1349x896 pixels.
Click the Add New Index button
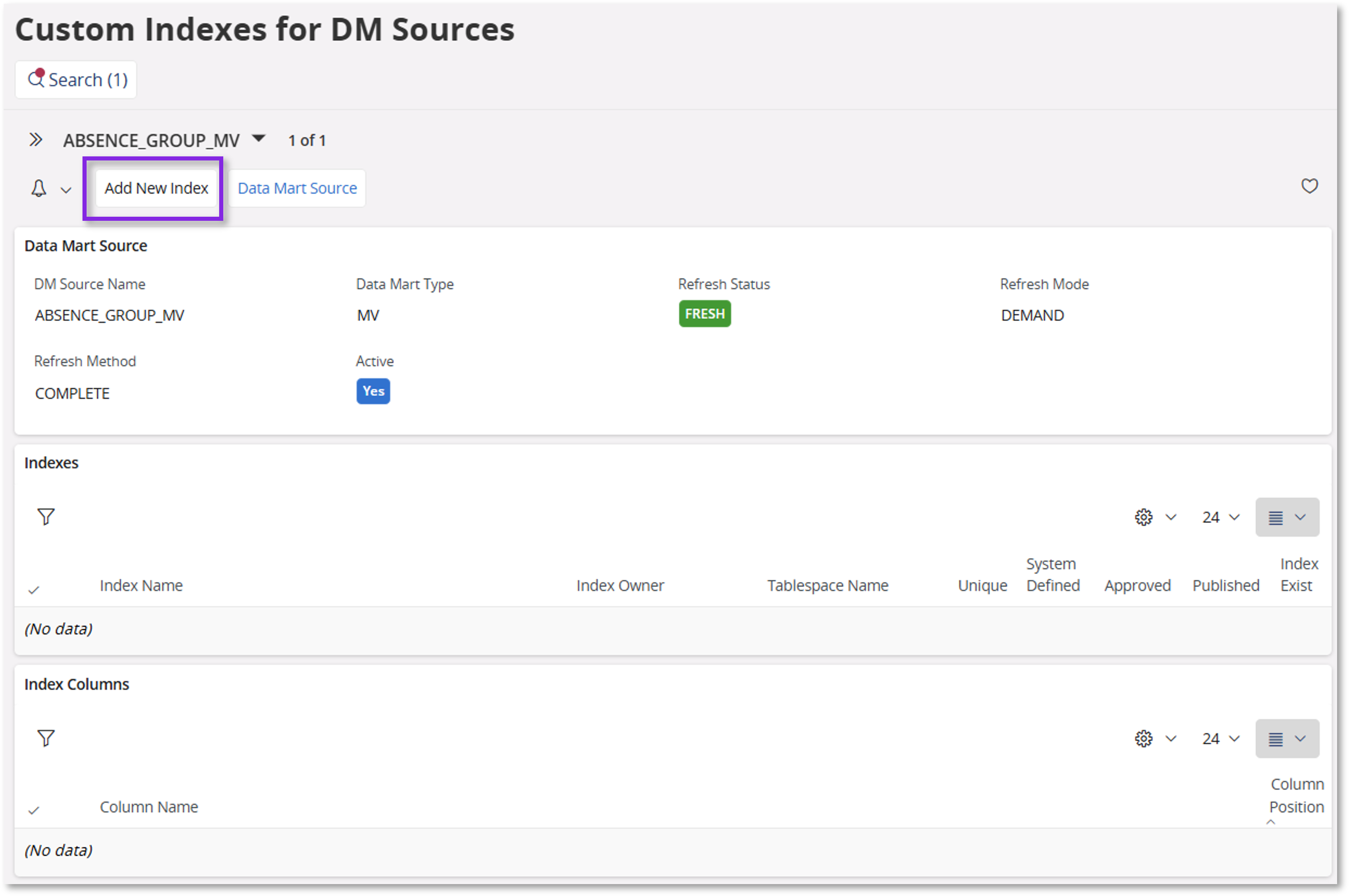pyautogui.click(x=156, y=188)
